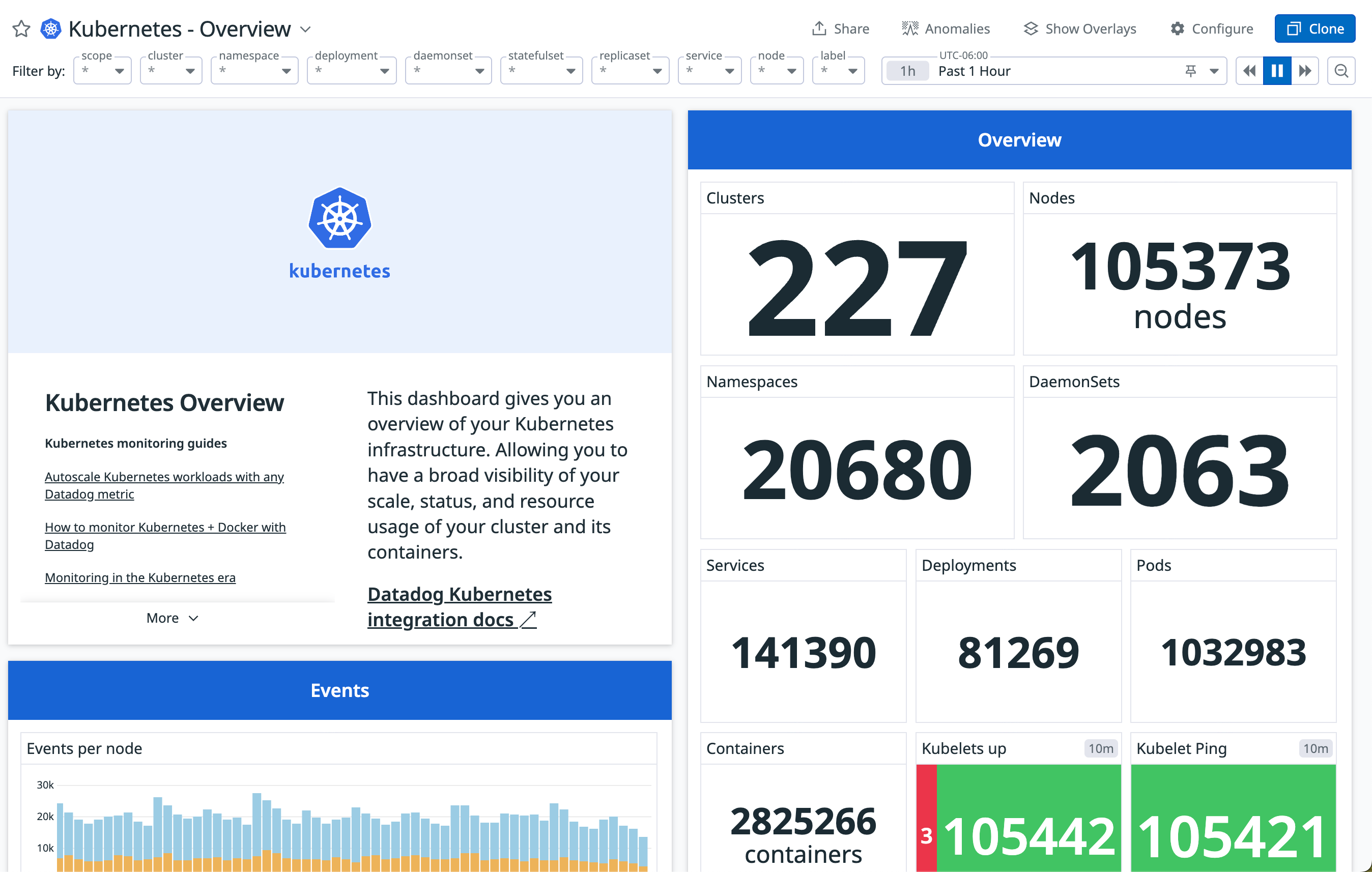The width and height of the screenshot is (1372, 872).
Task: Click the Events section header
Action: tap(339, 690)
